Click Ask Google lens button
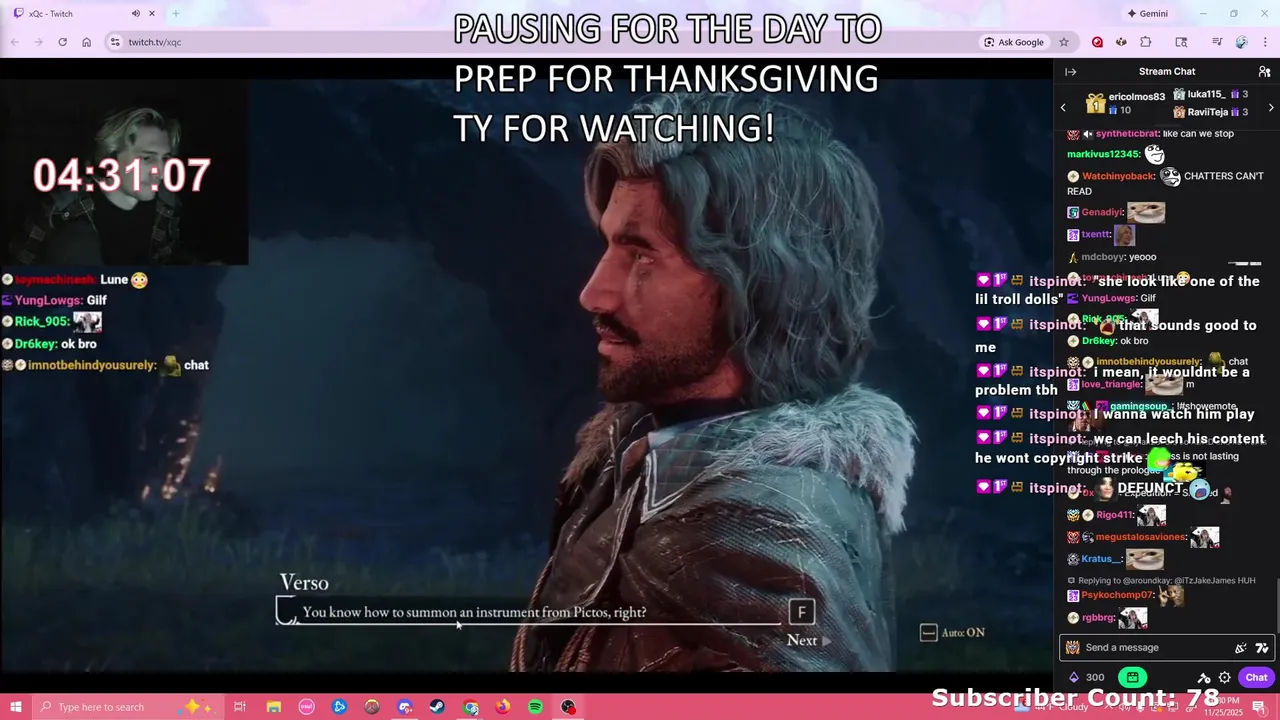The height and width of the screenshot is (720, 1280). (x=1013, y=42)
